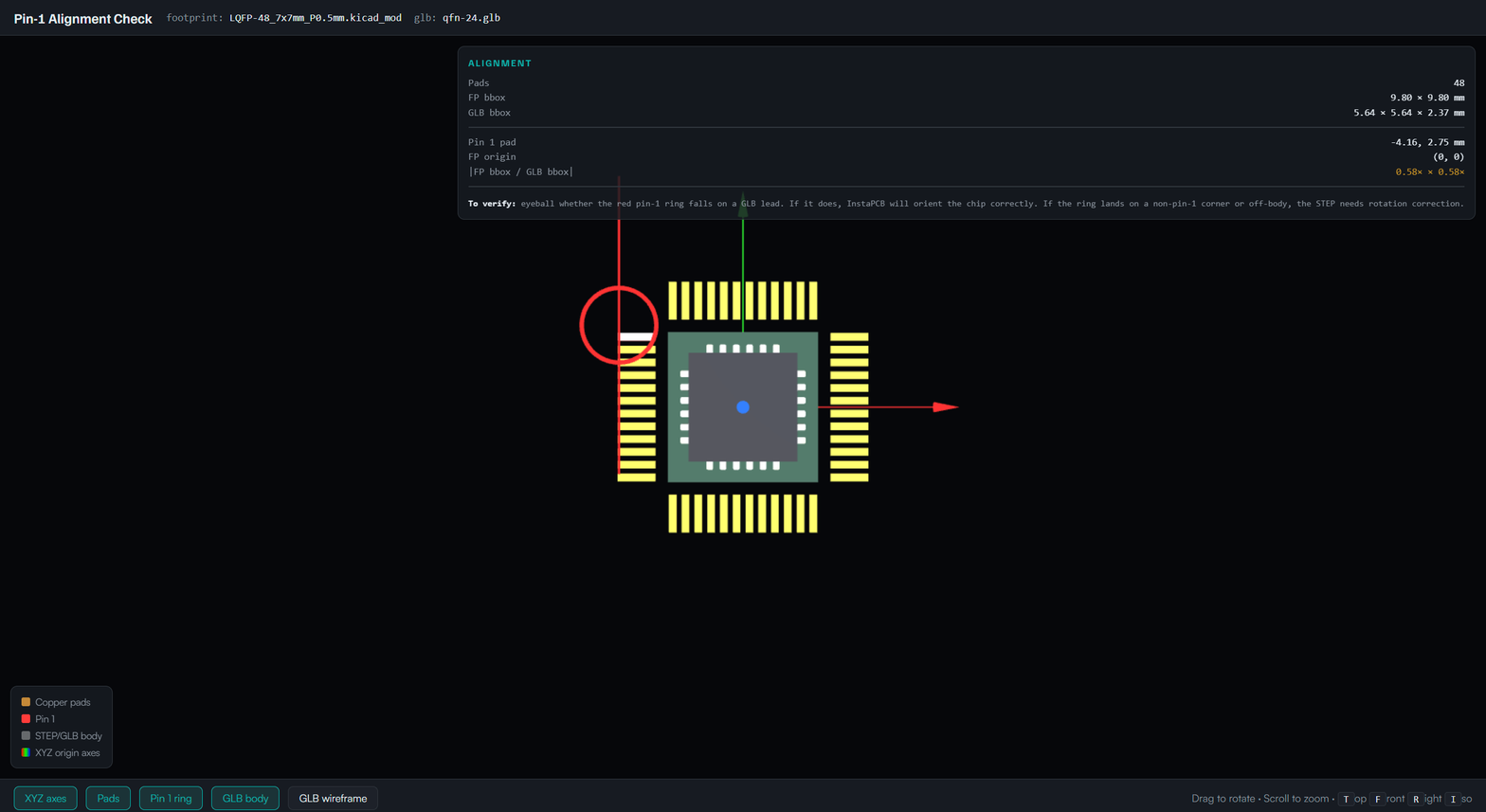Toggle the Pin 1 ring button
This screenshot has height=812, width=1486.
click(171, 798)
